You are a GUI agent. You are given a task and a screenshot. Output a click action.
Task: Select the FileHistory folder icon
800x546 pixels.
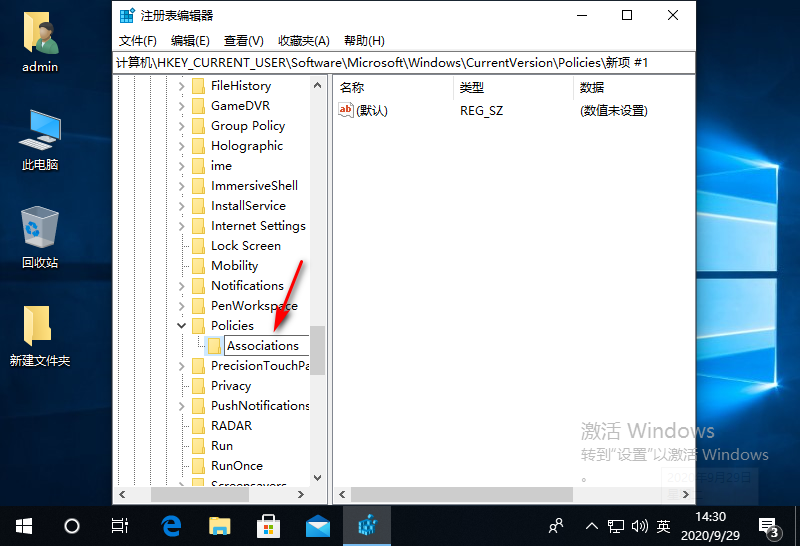[198, 86]
